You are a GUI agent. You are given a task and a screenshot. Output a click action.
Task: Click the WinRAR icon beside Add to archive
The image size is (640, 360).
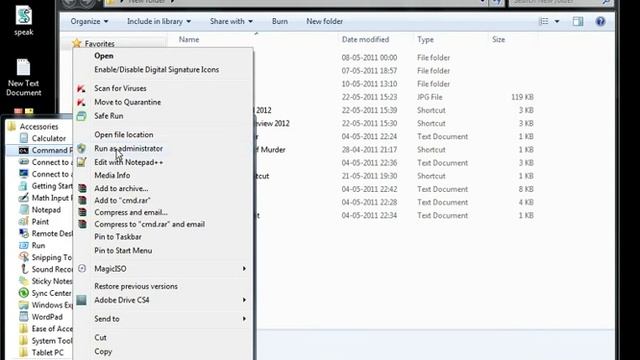(82, 188)
